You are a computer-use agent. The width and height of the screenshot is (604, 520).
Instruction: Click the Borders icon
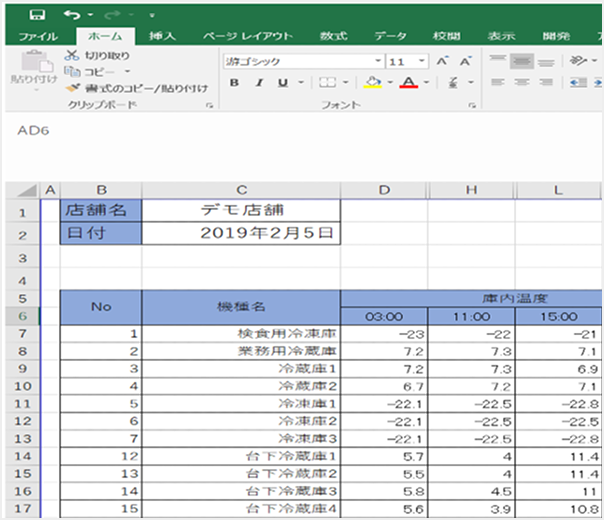click(x=327, y=82)
